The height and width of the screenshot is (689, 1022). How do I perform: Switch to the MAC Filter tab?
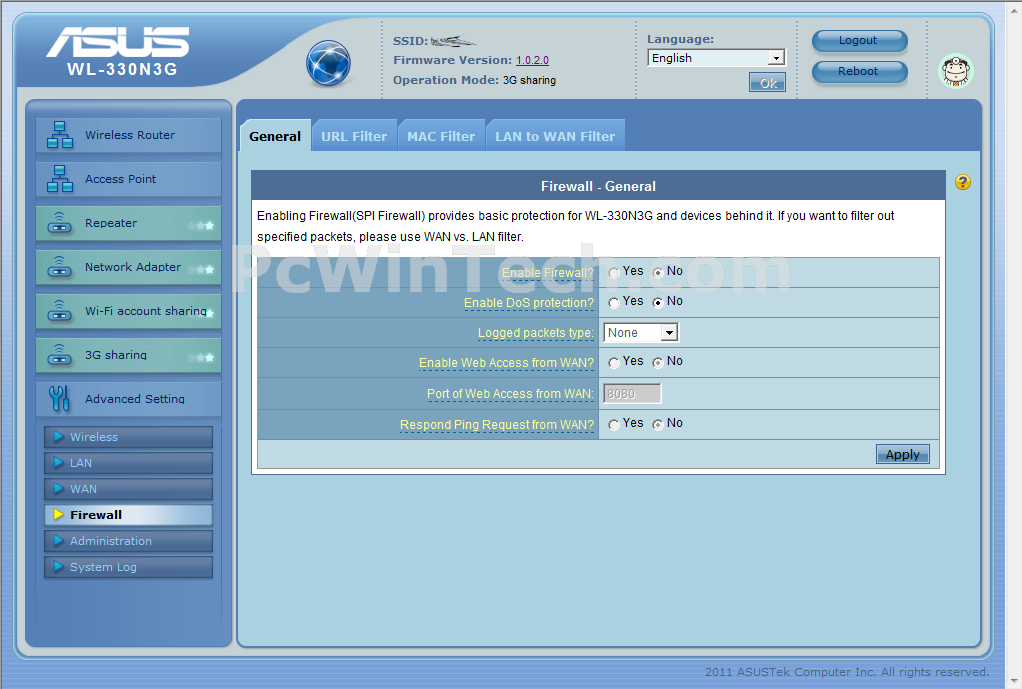coord(441,136)
